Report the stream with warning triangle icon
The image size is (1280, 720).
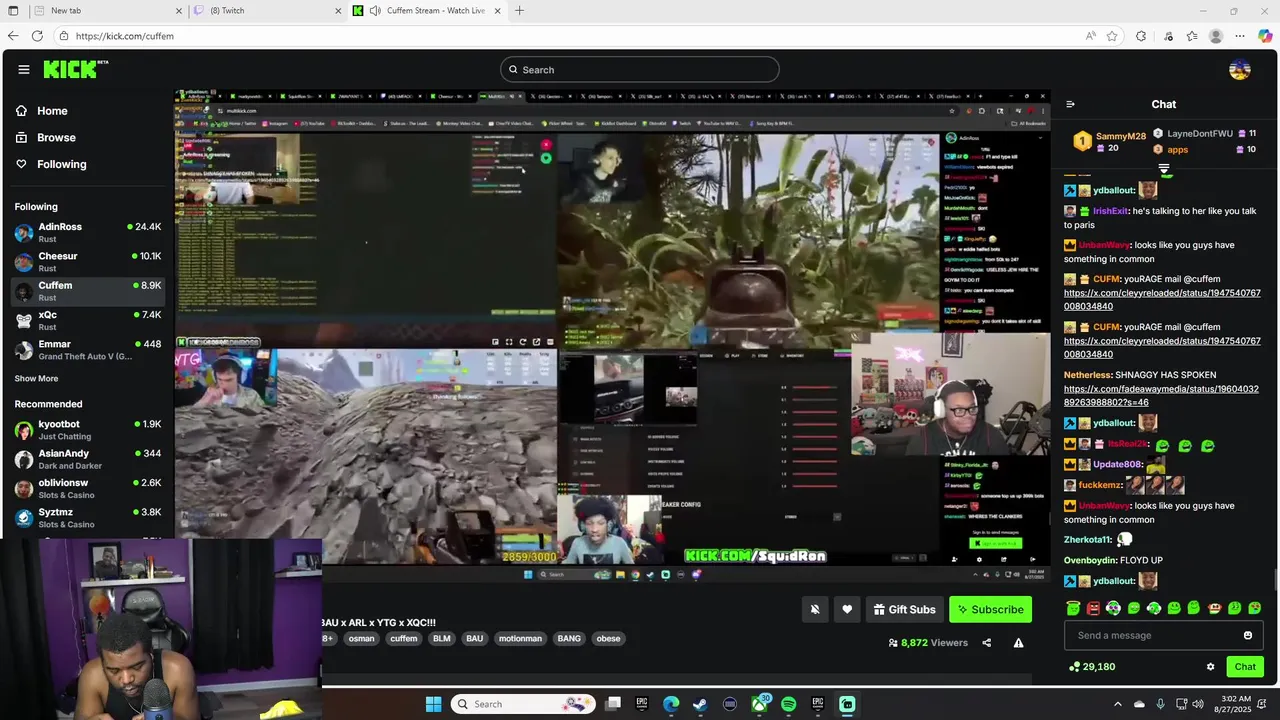[x=1018, y=643]
